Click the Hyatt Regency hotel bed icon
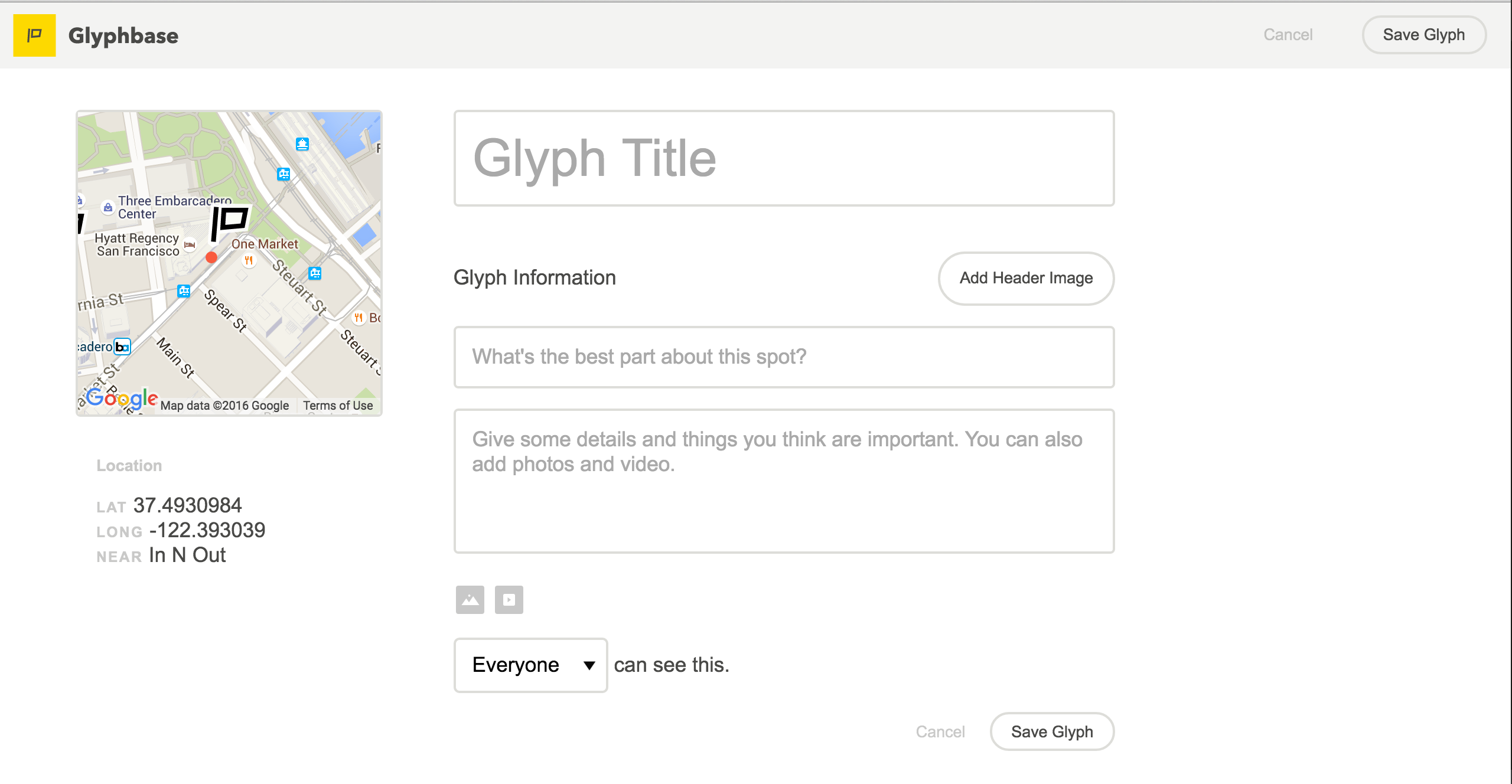1512x784 pixels. point(190,244)
